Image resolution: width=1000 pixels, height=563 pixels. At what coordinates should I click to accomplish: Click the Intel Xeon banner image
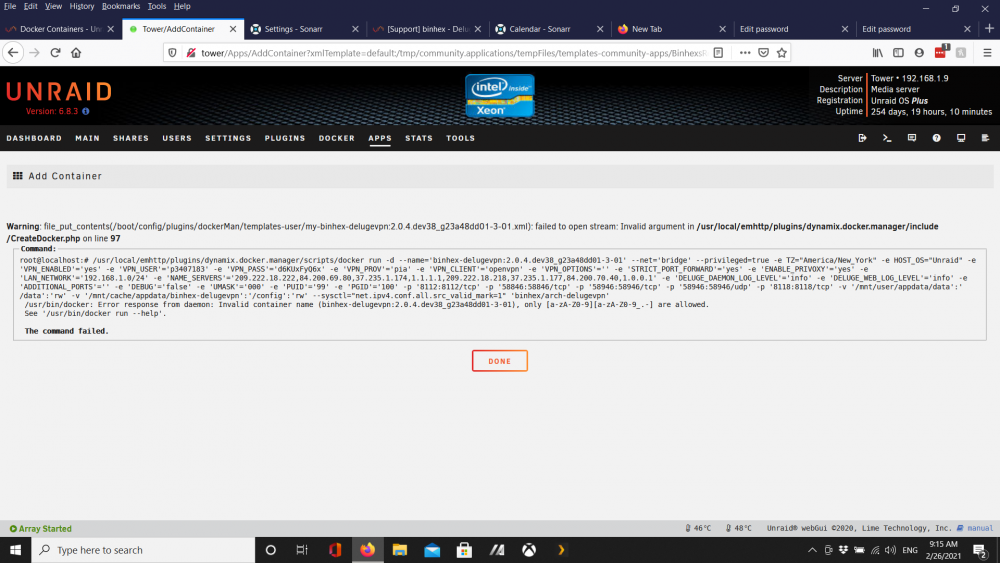tap(500, 96)
